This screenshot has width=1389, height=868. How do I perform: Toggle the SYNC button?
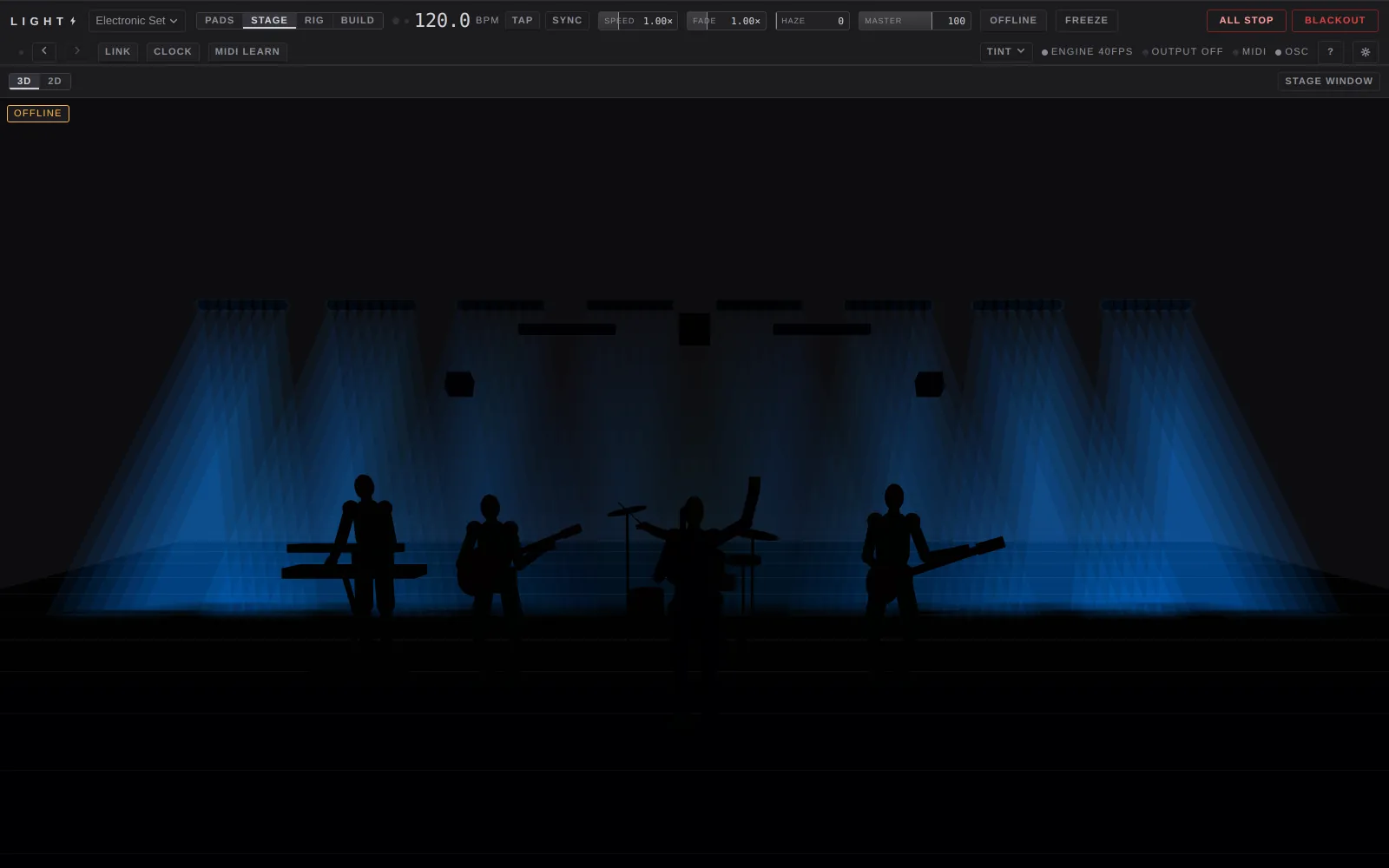click(x=568, y=21)
